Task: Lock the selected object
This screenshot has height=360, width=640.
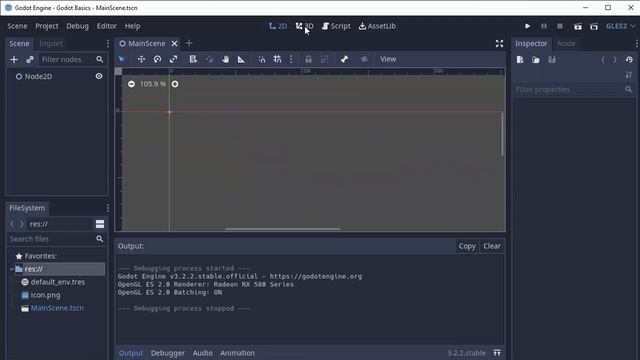Action: pos(308,59)
